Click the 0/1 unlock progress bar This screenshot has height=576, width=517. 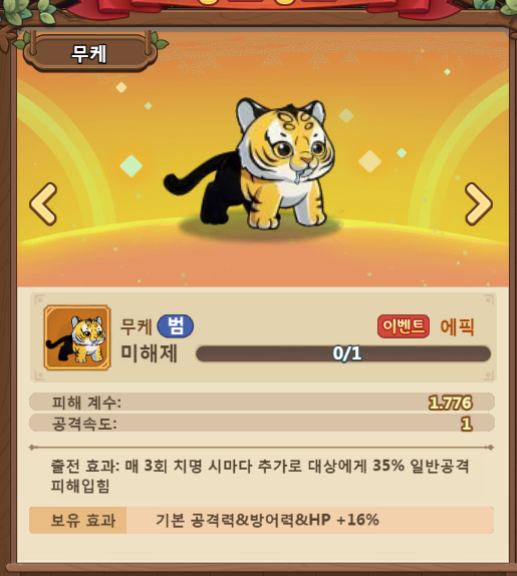pos(344,354)
